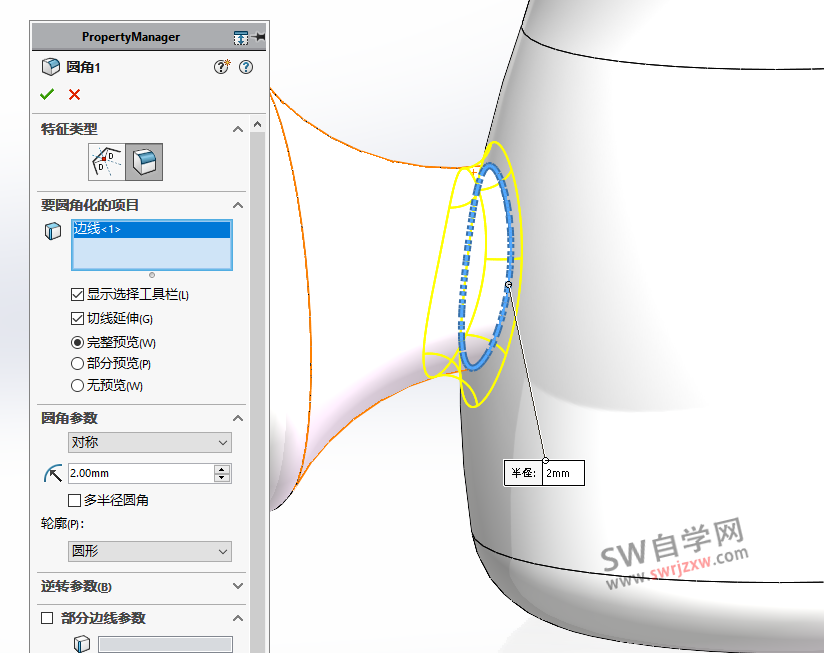Click the 2mm radius callout in viewport
Screen dimensions: 824x653
coord(562,473)
